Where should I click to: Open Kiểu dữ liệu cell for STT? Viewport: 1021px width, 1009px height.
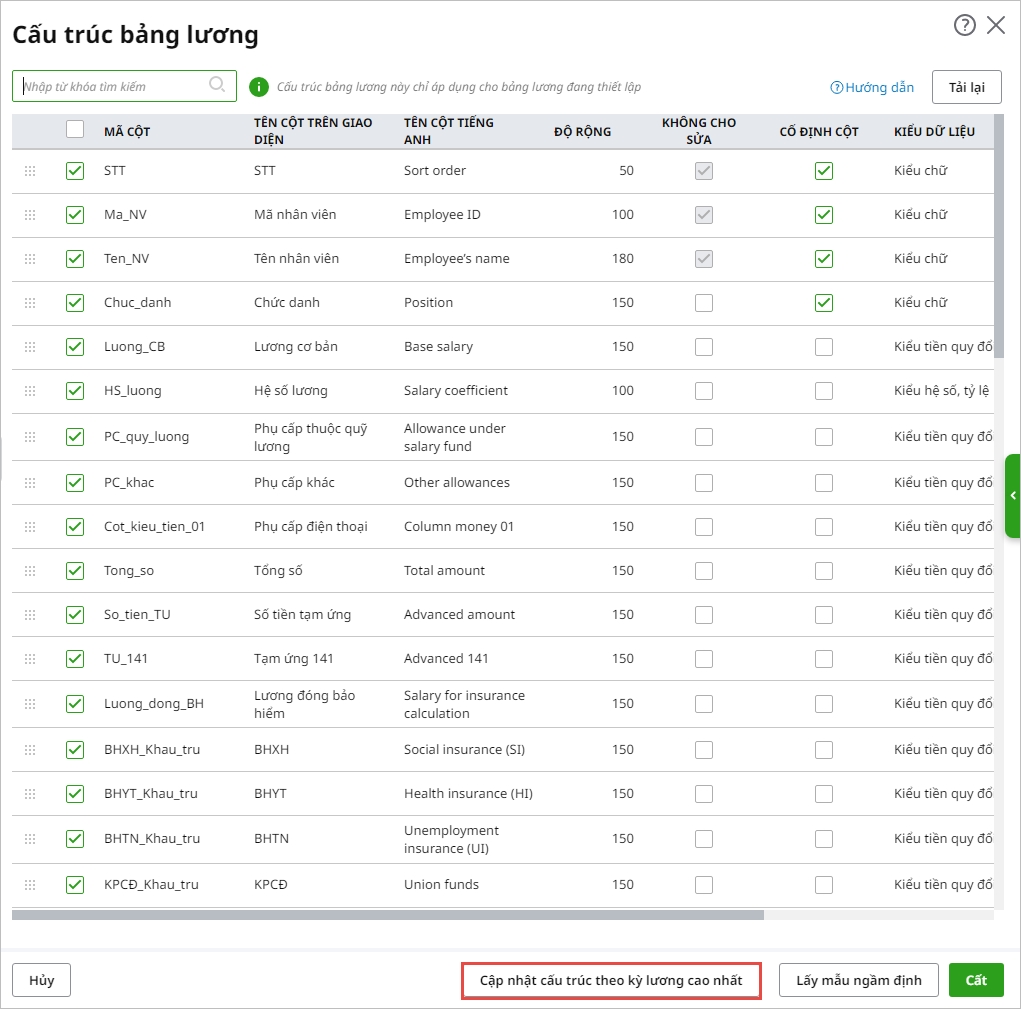(x=920, y=171)
